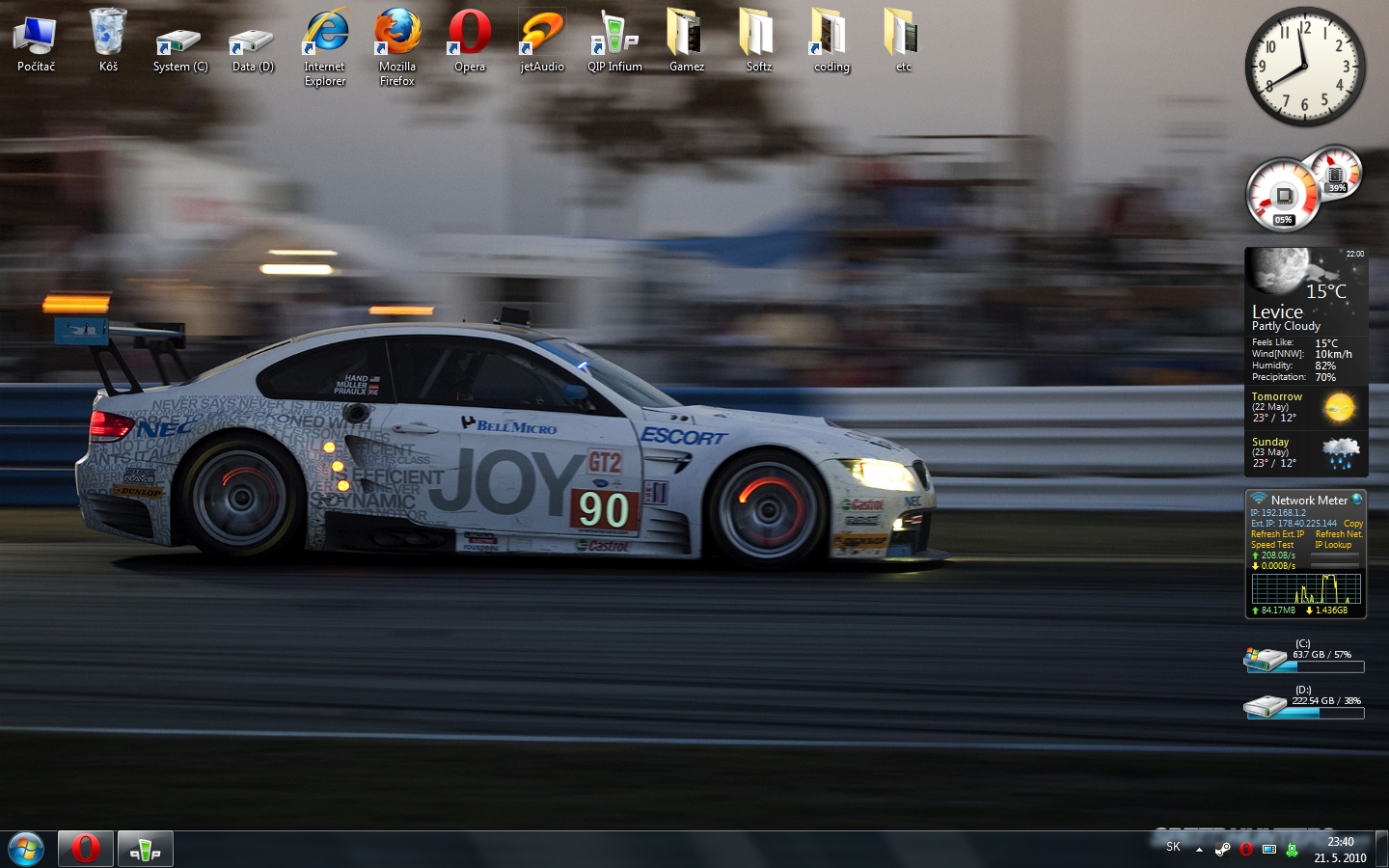Switch to Opera in the taskbar
This screenshot has height=868, width=1389.
tap(86, 849)
